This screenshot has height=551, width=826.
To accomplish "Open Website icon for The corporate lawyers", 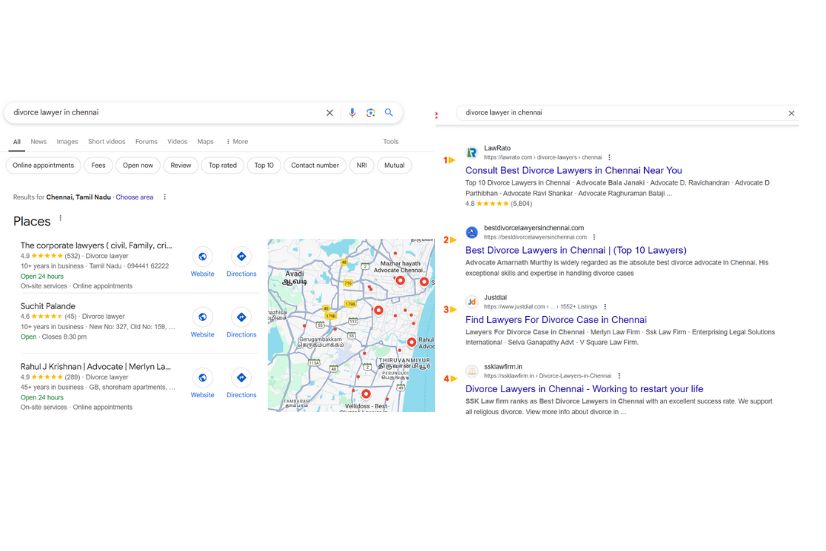I will point(202,257).
